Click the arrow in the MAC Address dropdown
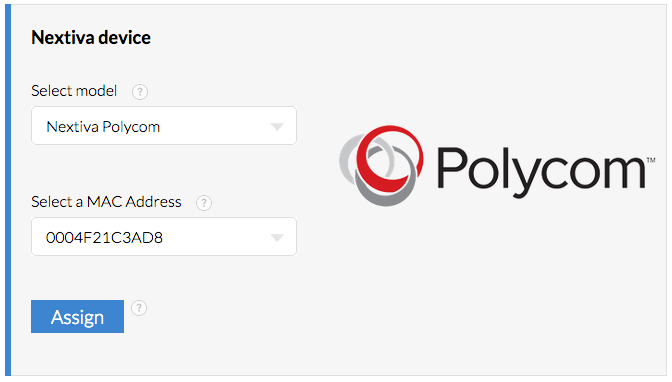The height and width of the screenshot is (382, 672). coord(277,238)
